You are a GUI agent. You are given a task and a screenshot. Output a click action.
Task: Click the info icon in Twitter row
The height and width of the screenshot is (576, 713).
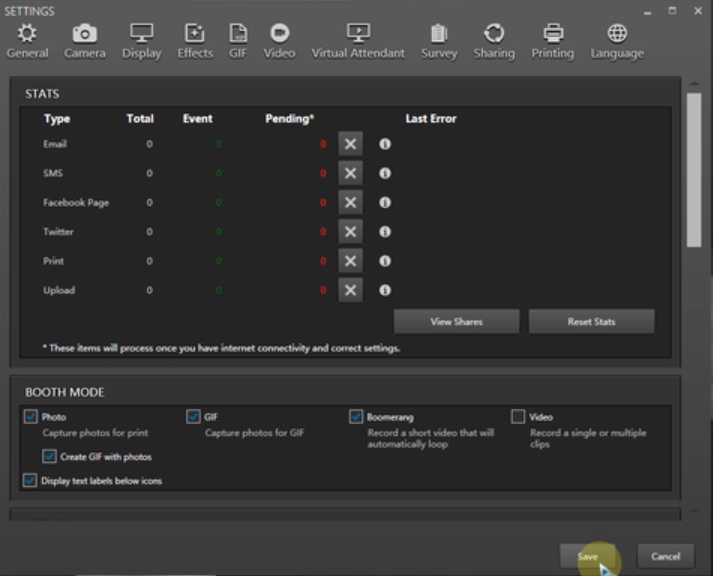pyautogui.click(x=385, y=232)
